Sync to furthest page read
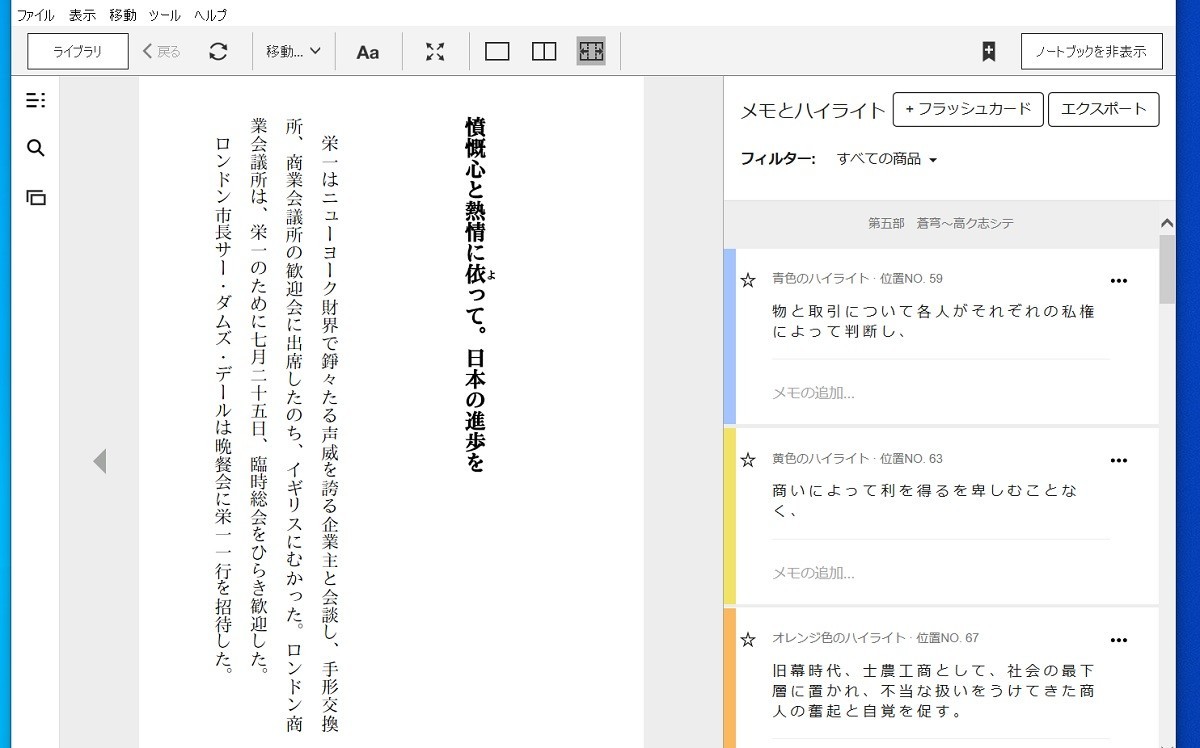 point(218,51)
